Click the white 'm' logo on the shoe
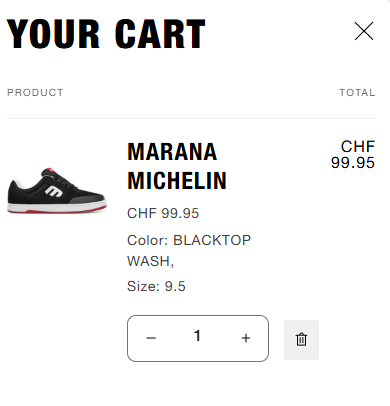 pyautogui.click(x=54, y=191)
